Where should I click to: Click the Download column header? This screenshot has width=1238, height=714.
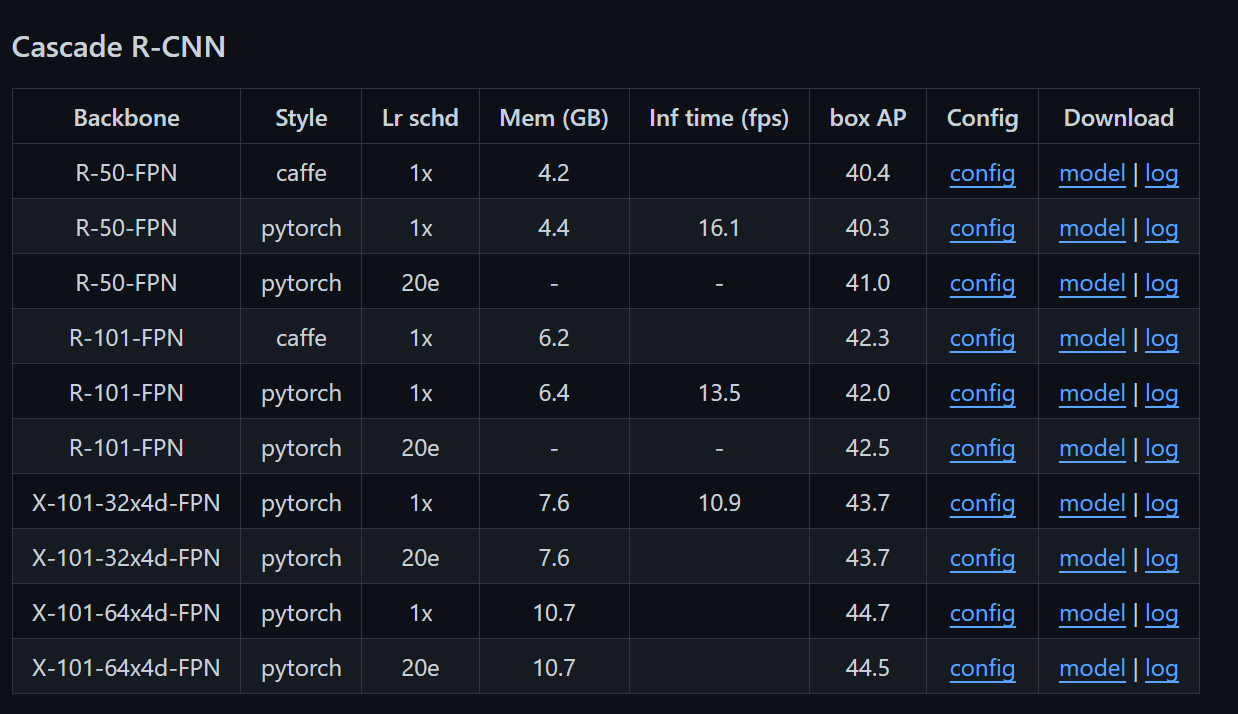(1118, 118)
